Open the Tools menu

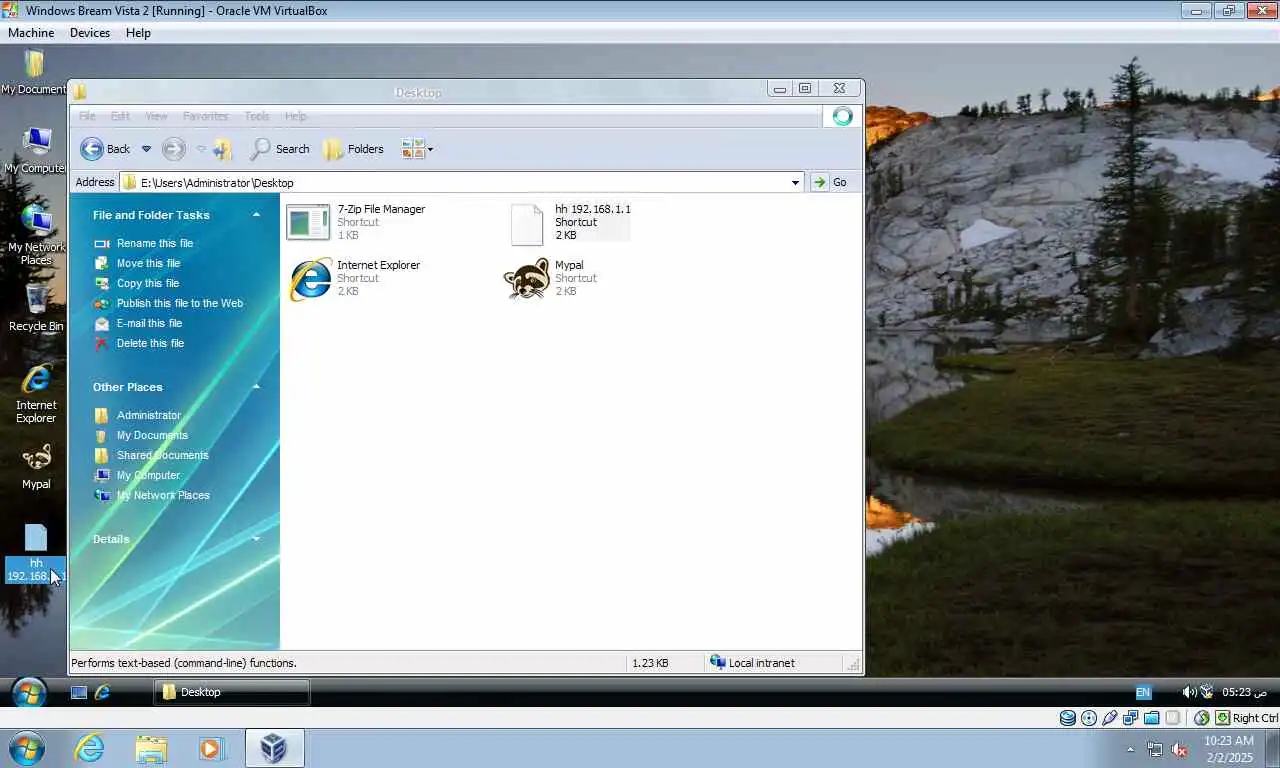[257, 116]
